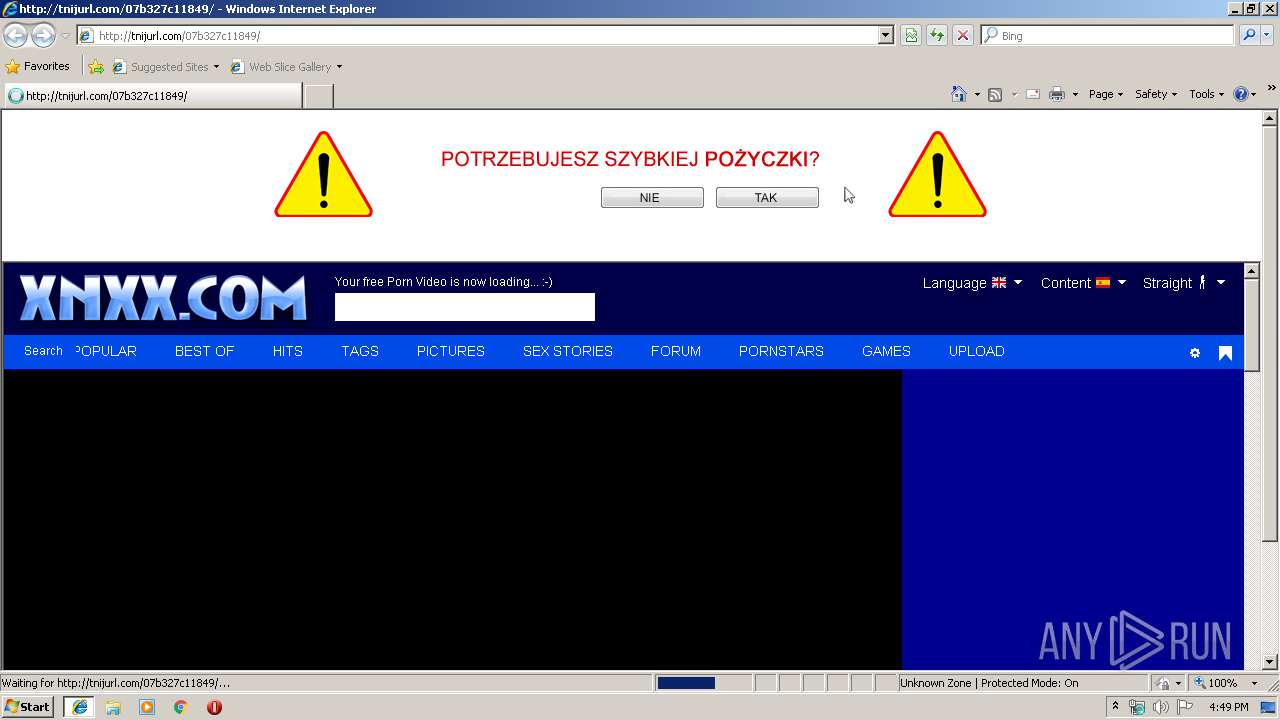
Task: Click the Internet Explorer taskbar icon
Action: pos(79,707)
